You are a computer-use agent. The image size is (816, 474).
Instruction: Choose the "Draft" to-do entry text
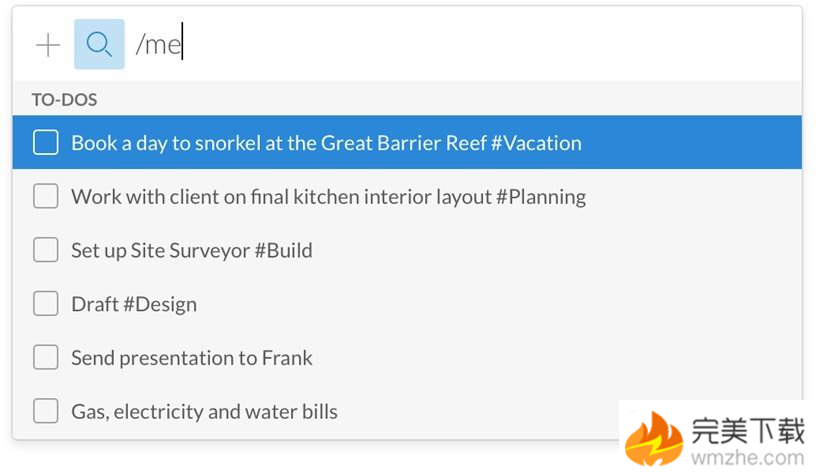click(x=95, y=304)
